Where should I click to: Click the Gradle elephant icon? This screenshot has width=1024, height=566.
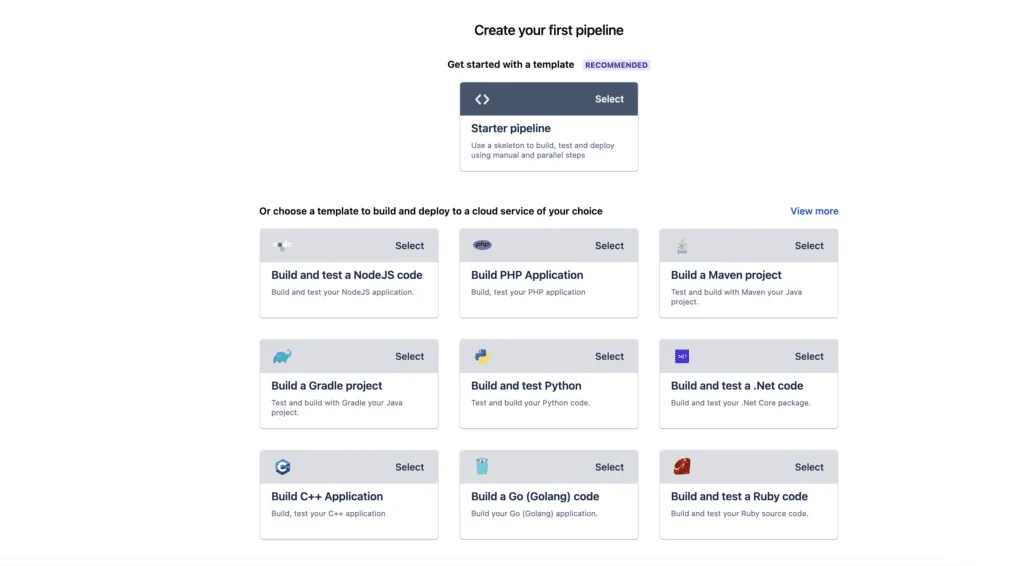[282, 356]
